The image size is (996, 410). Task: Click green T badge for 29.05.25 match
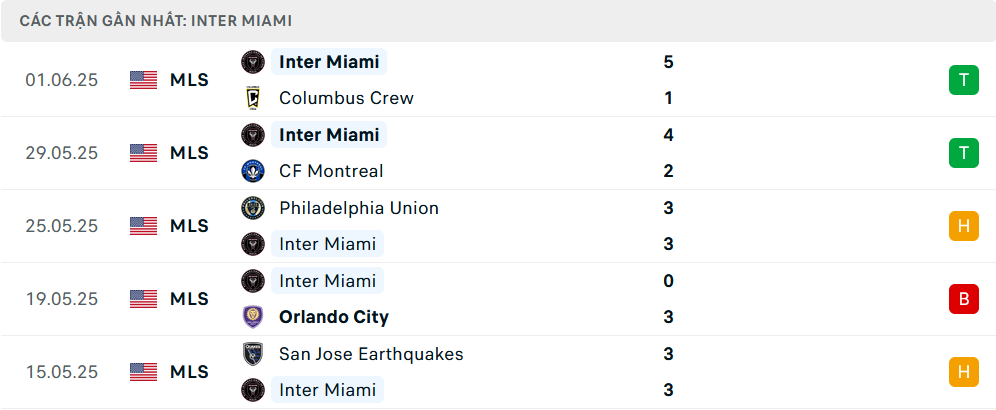[x=963, y=153]
